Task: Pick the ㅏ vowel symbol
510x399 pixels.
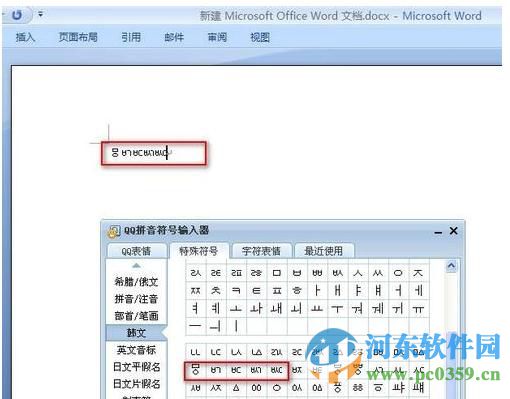Action: (317, 291)
